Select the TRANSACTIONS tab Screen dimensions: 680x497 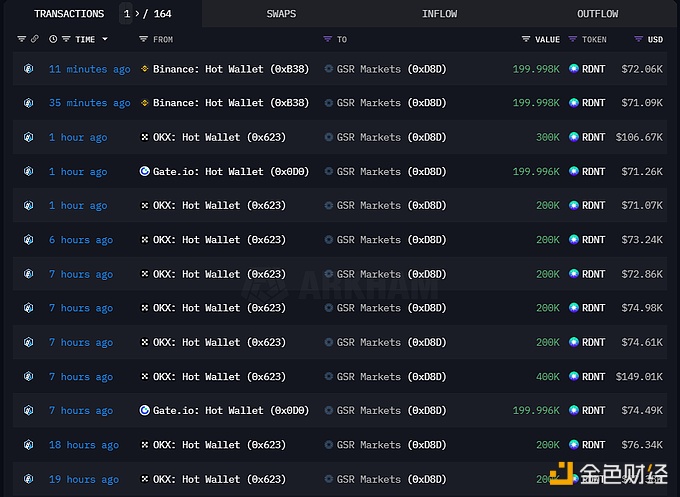(69, 14)
